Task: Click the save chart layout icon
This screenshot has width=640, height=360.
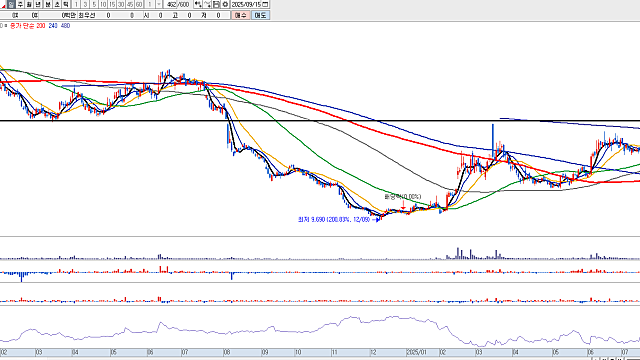Action: 216,4
